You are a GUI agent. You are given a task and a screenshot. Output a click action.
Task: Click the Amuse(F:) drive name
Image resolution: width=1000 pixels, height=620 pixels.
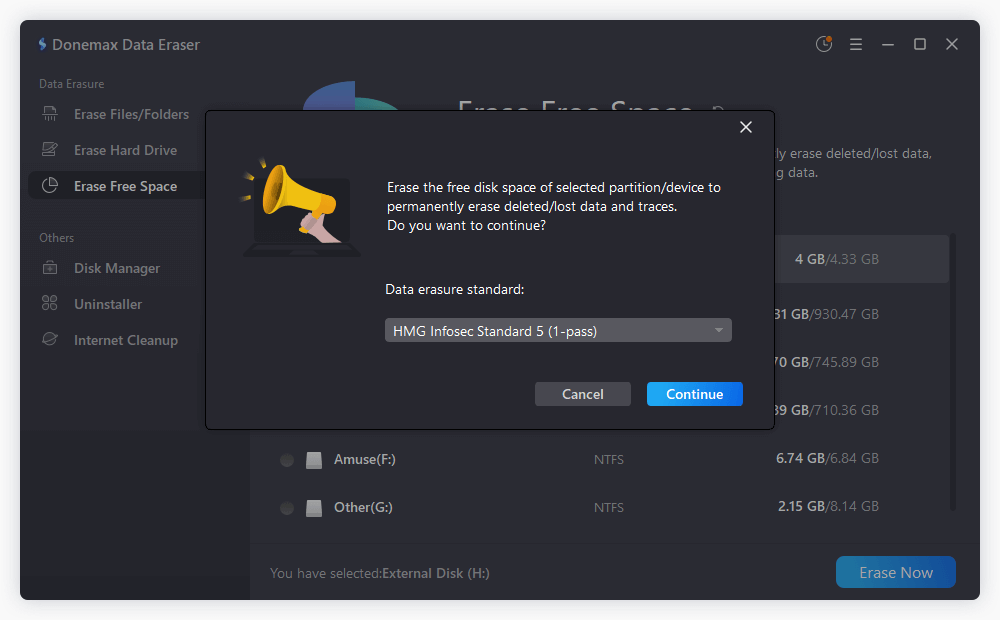(365, 459)
